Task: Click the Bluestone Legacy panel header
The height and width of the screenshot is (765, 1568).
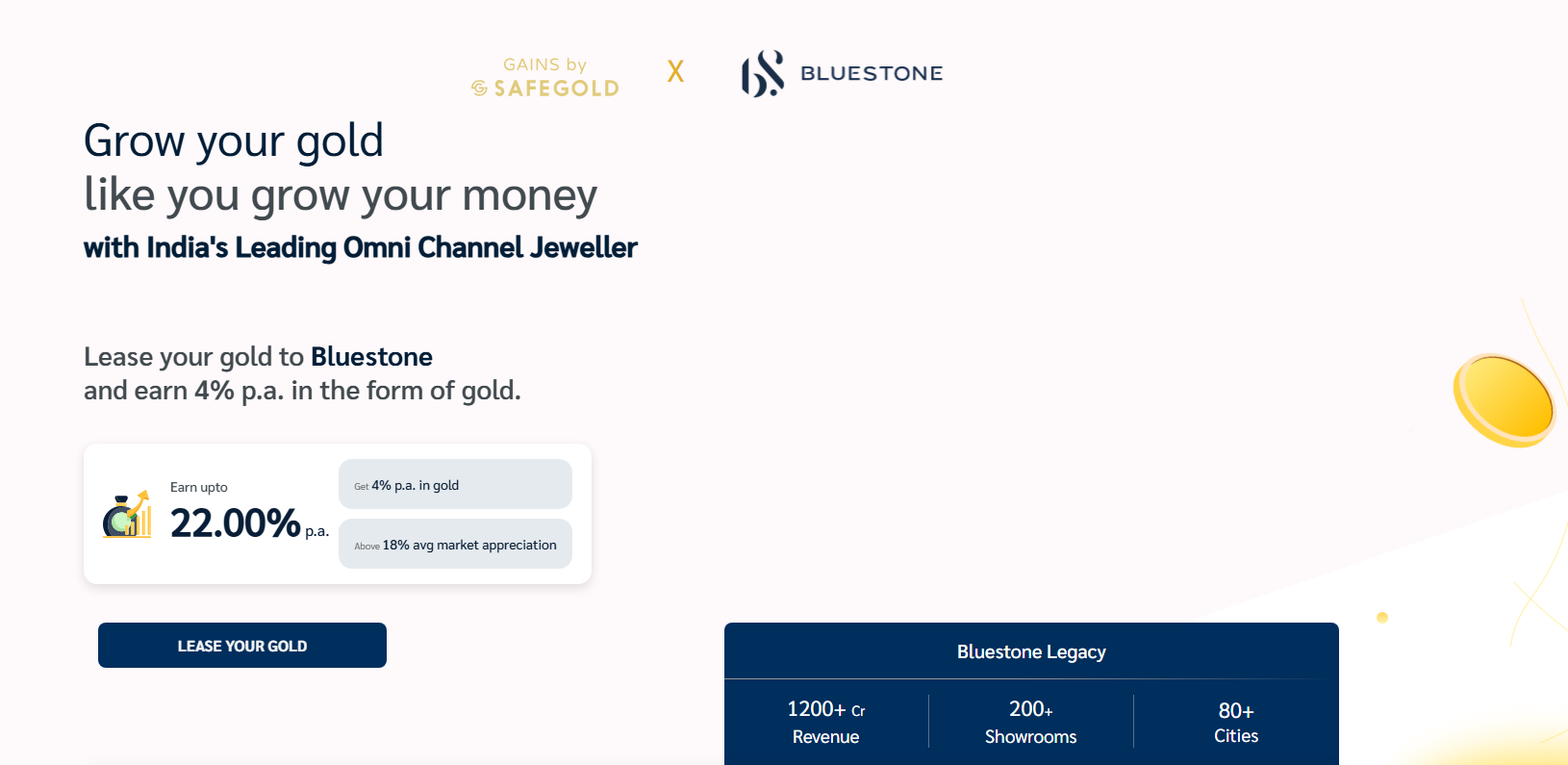Action: 1031,651
